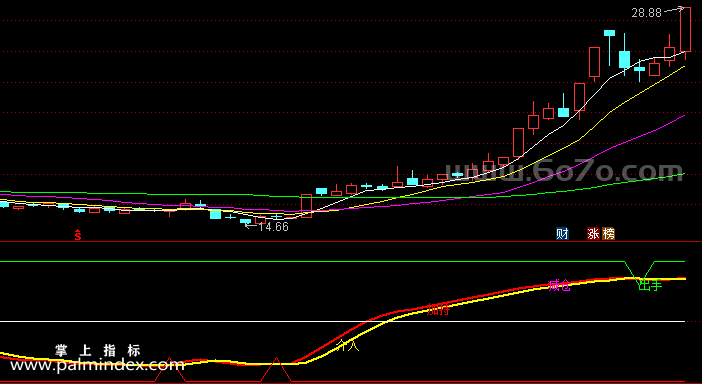The width and height of the screenshot is (702, 384).
Task: Select the green 出手 sell signal label
Action: coord(650,285)
